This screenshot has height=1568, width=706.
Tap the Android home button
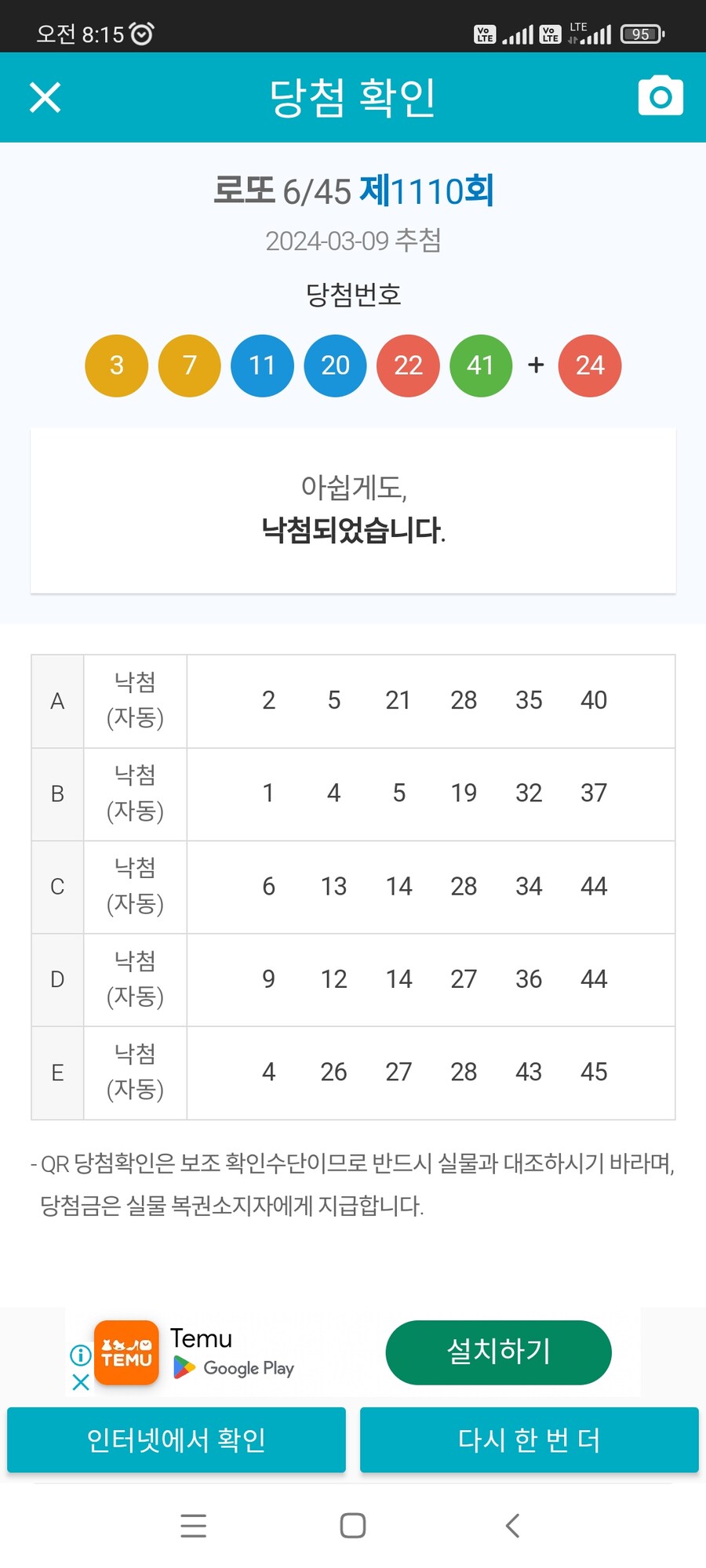352,1526
